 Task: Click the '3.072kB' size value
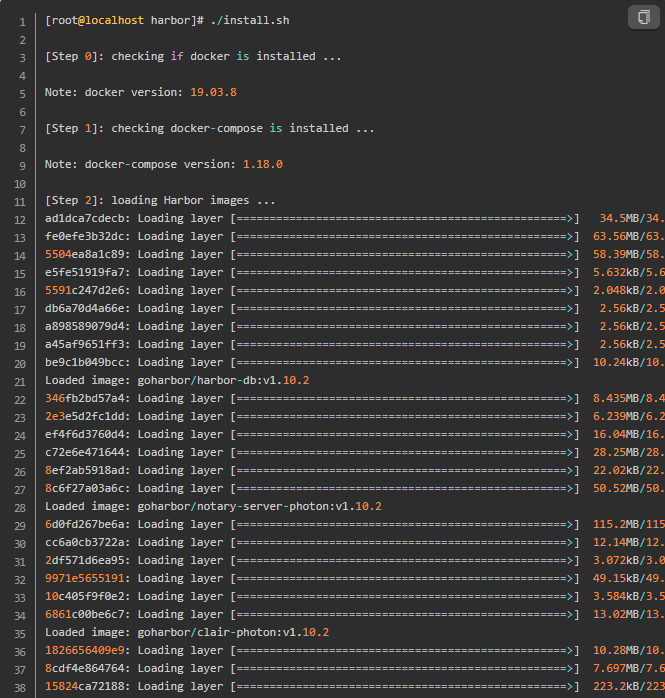pos(616,560)
